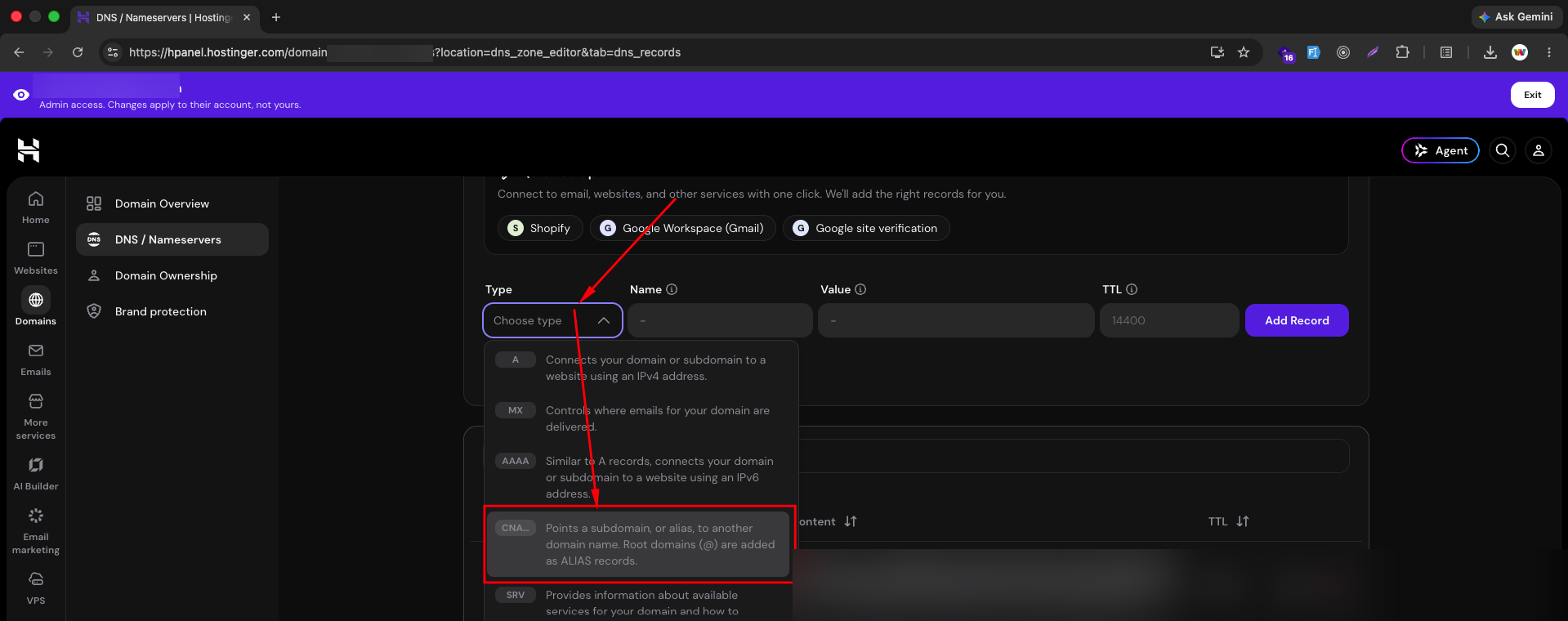The height and width of the screenshot is (621, 1568).
Task: Open the search magnifier icon
Action: (x=1503, y=150)
